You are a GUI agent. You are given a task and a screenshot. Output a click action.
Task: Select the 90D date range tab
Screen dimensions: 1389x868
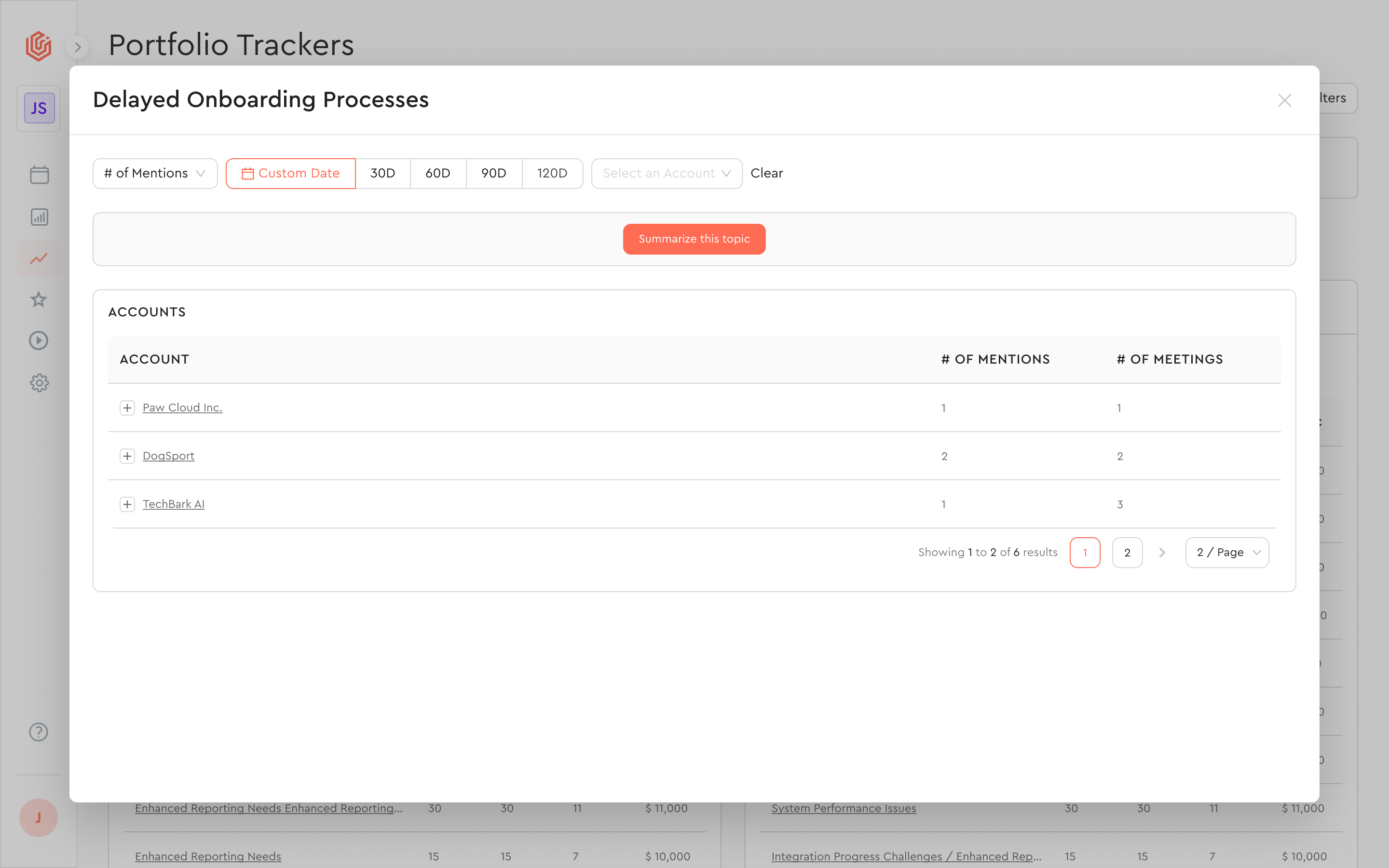point(493,174)
